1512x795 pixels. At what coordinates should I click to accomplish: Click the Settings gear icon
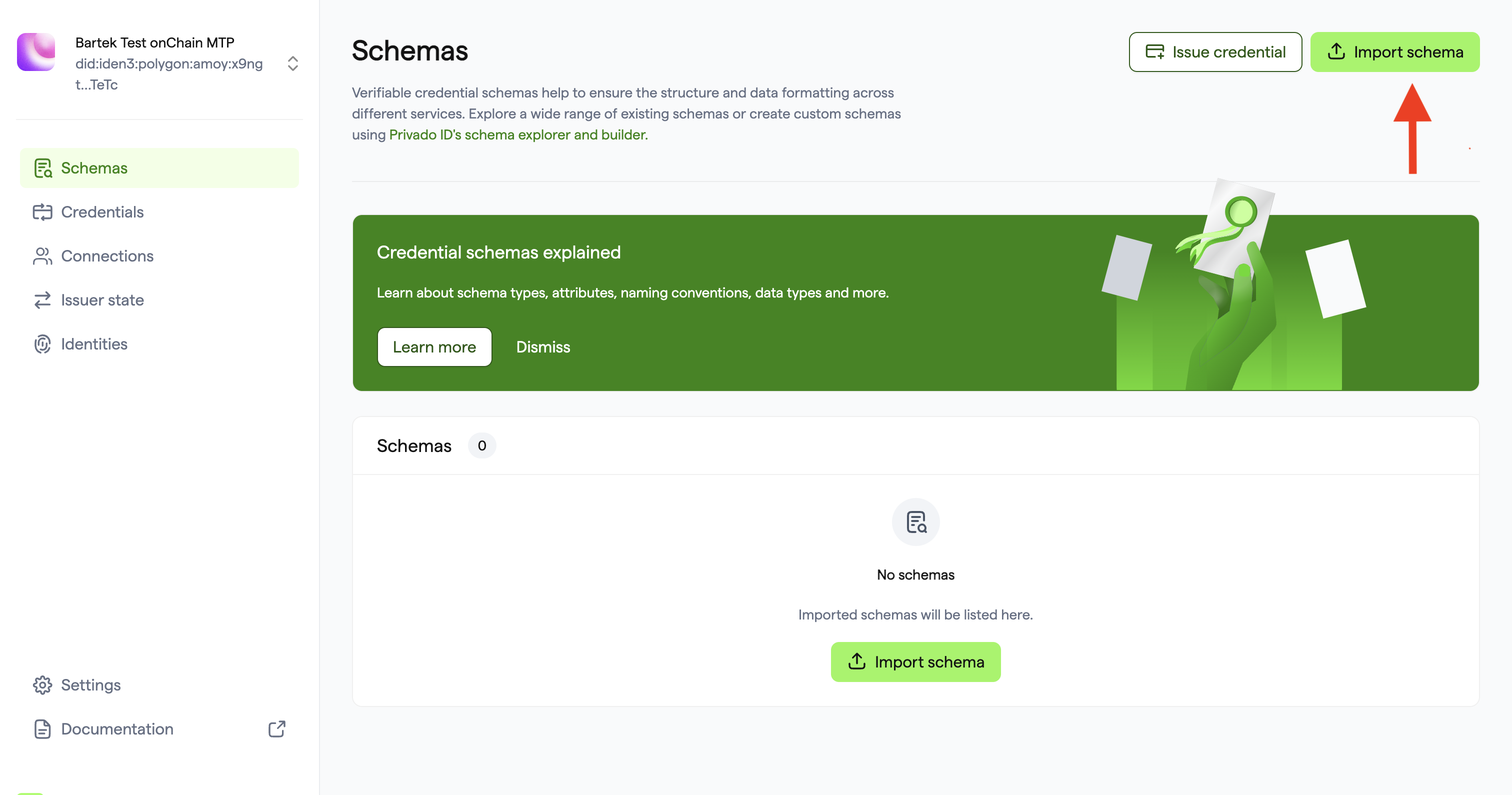43,685
